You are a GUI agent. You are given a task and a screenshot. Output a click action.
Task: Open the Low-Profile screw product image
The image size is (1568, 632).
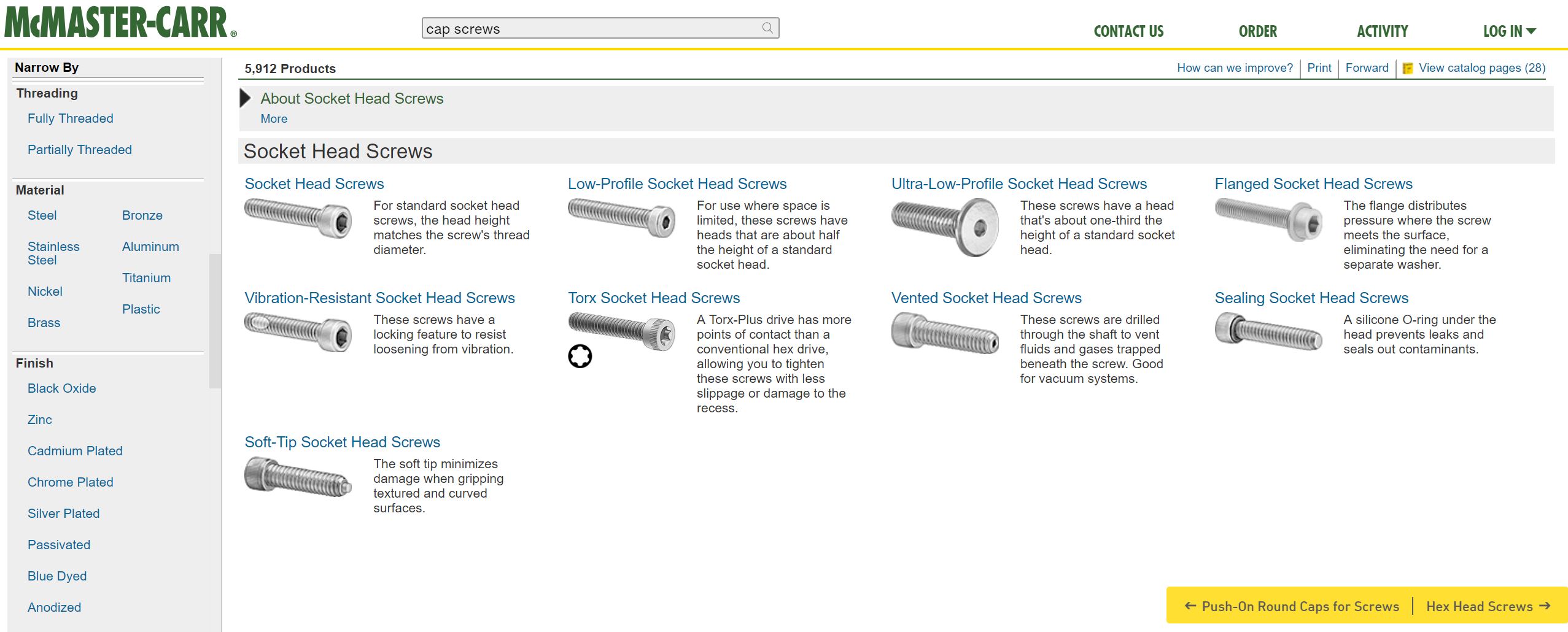(x=621, y=218)
